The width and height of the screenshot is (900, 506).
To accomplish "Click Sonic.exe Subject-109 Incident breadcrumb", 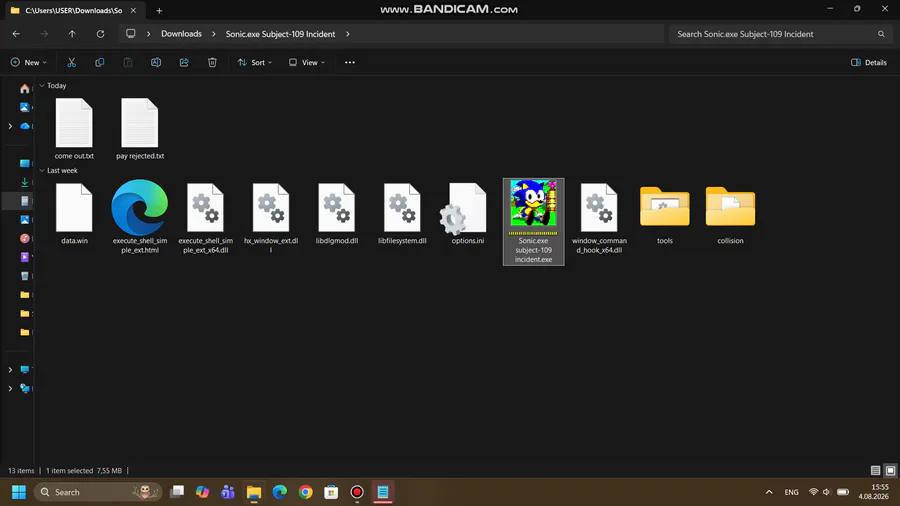I will 280,34.
